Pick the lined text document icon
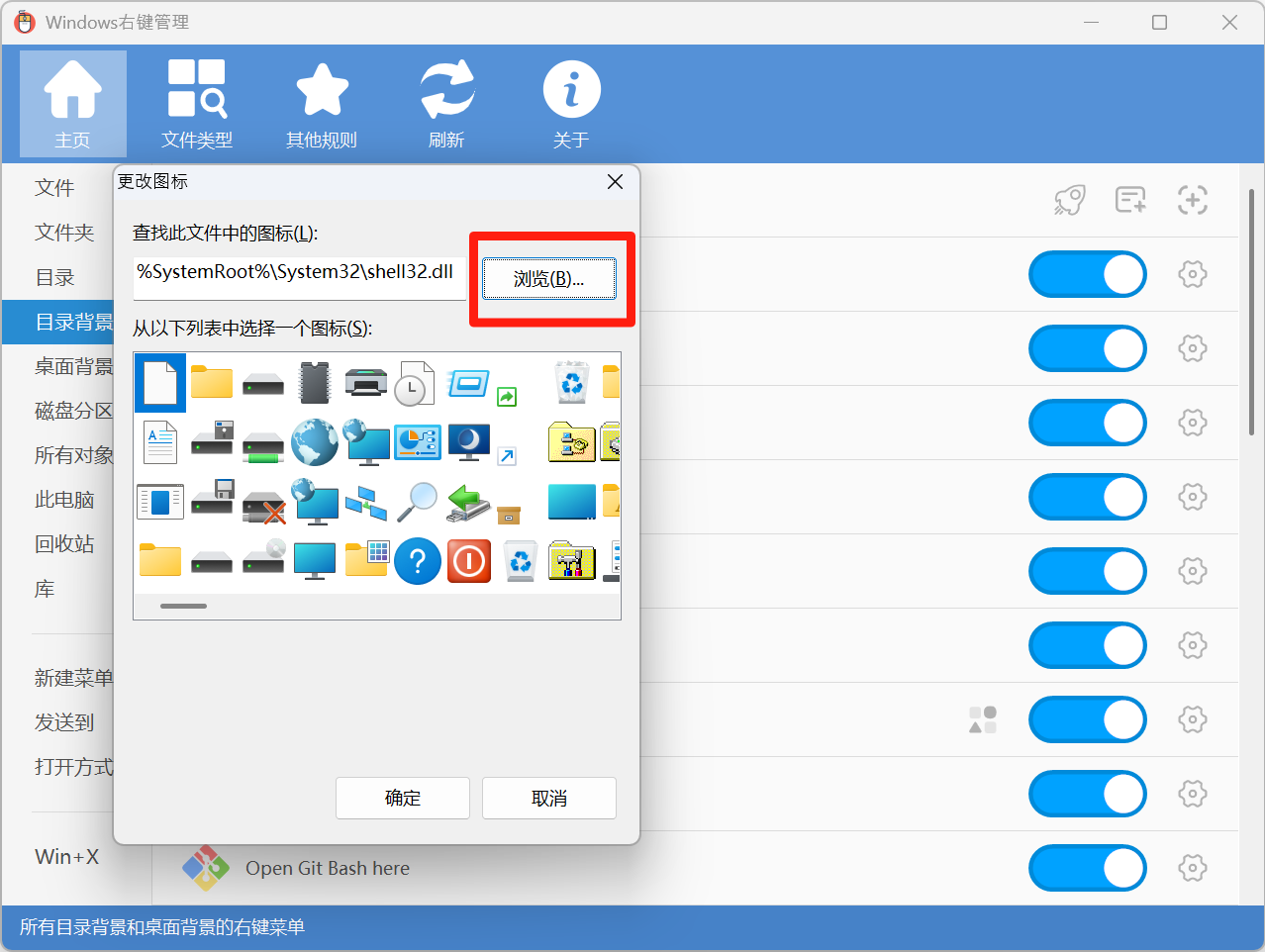Viewport: 1265px width, 952px height. [x=160, y=442]
